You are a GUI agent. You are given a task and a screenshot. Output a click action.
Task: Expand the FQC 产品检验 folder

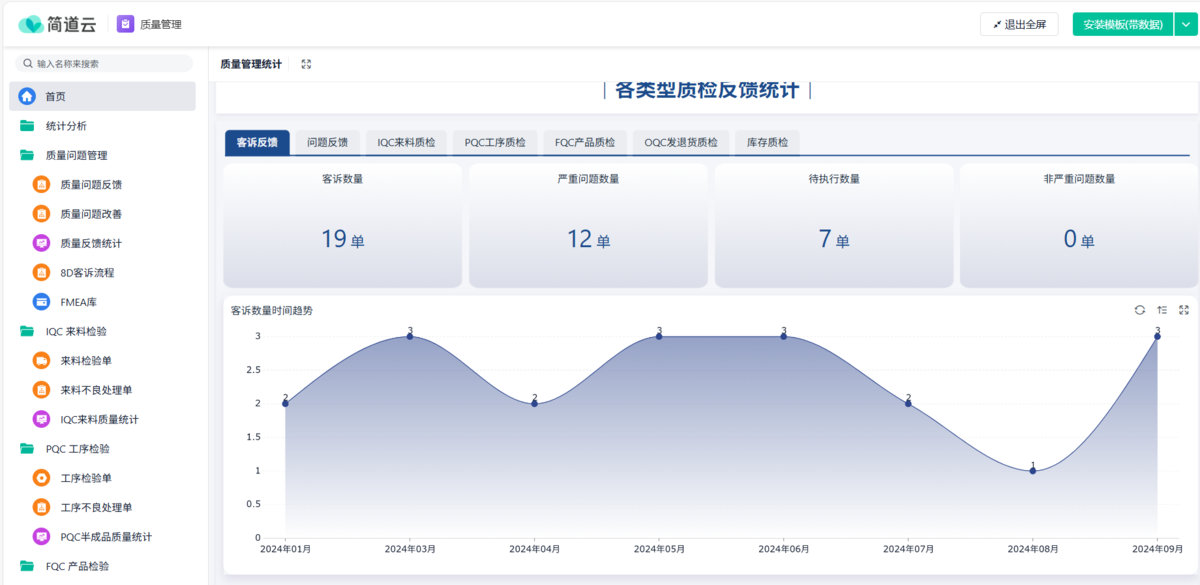pyautogui.click(x=102, y=566)
